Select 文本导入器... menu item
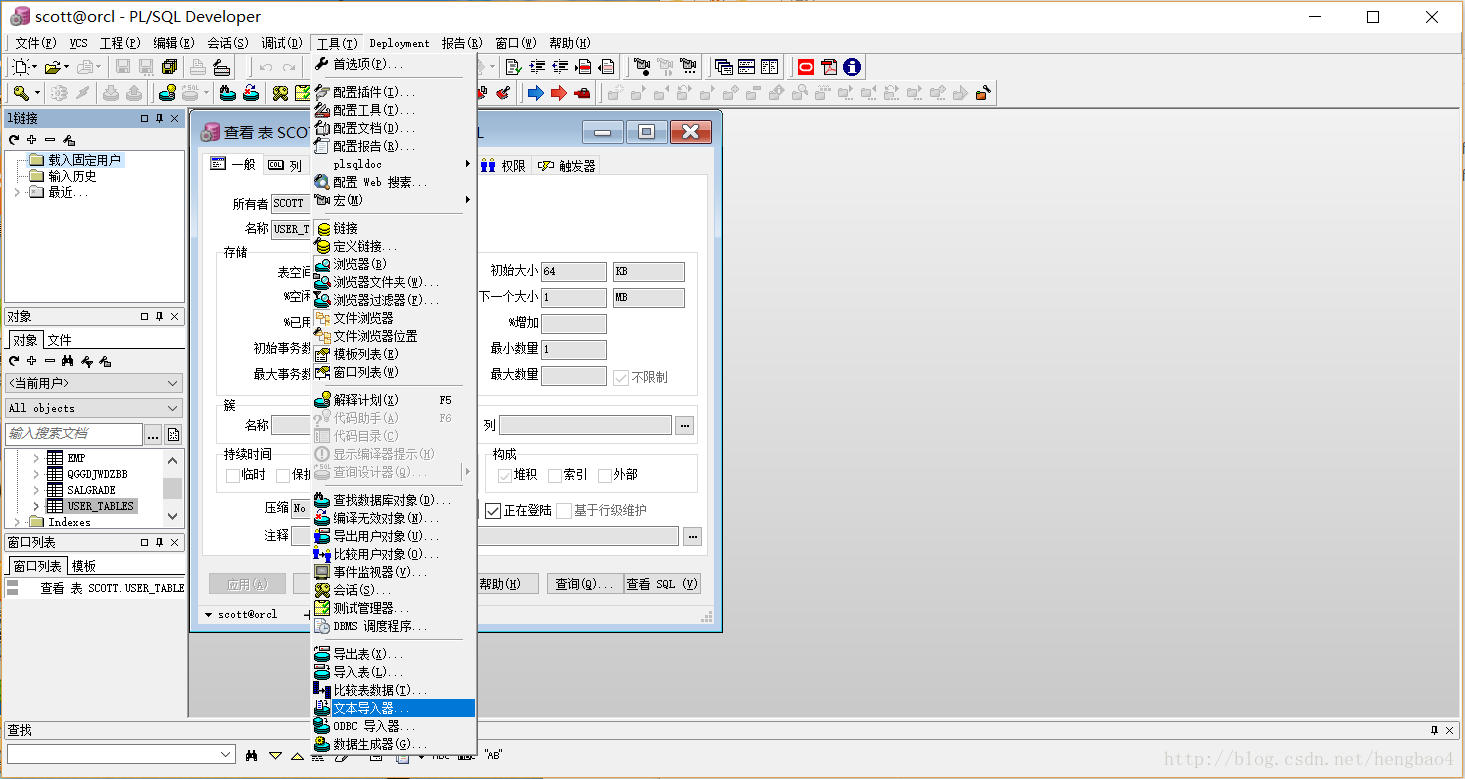This screenshot has height=779, width=1465. 394,708
